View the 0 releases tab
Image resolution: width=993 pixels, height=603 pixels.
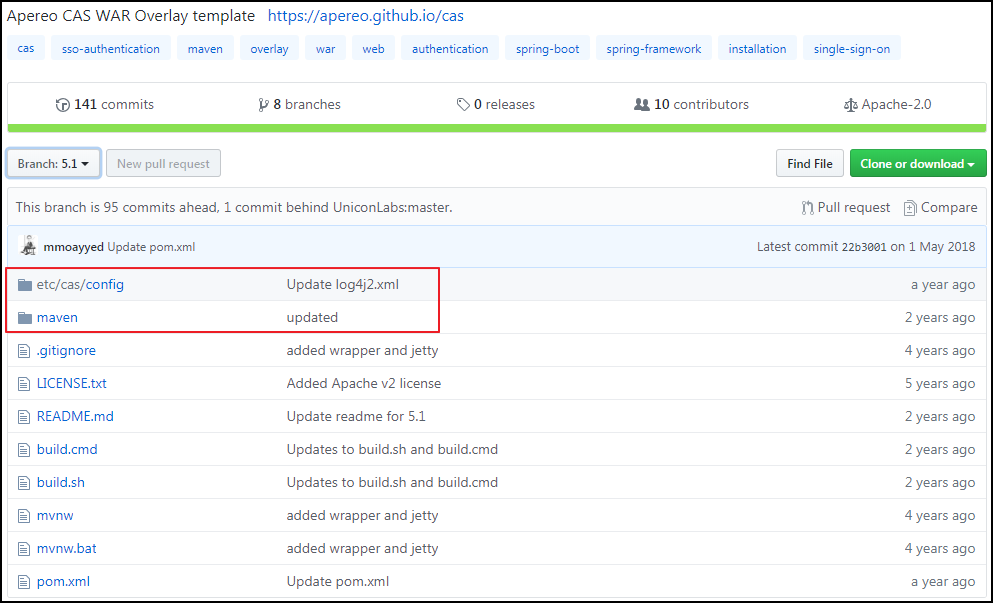pyautogui.click(x=496, y=105)
